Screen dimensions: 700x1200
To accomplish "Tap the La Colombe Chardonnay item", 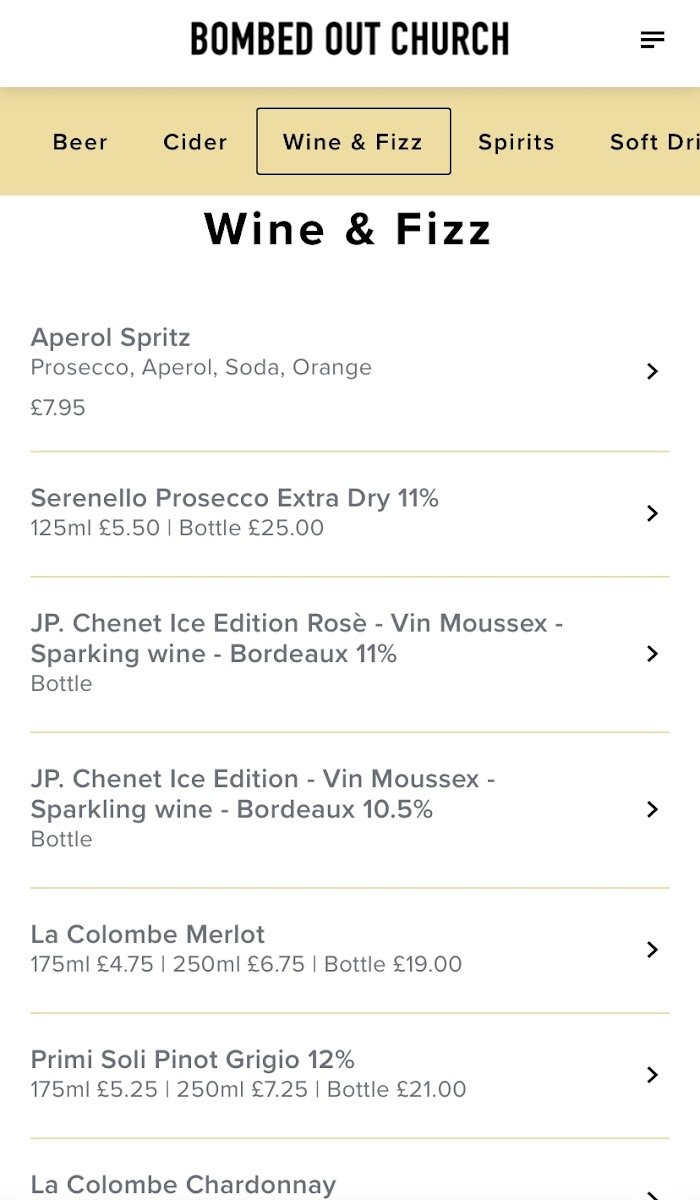I will pos(184,1185).
